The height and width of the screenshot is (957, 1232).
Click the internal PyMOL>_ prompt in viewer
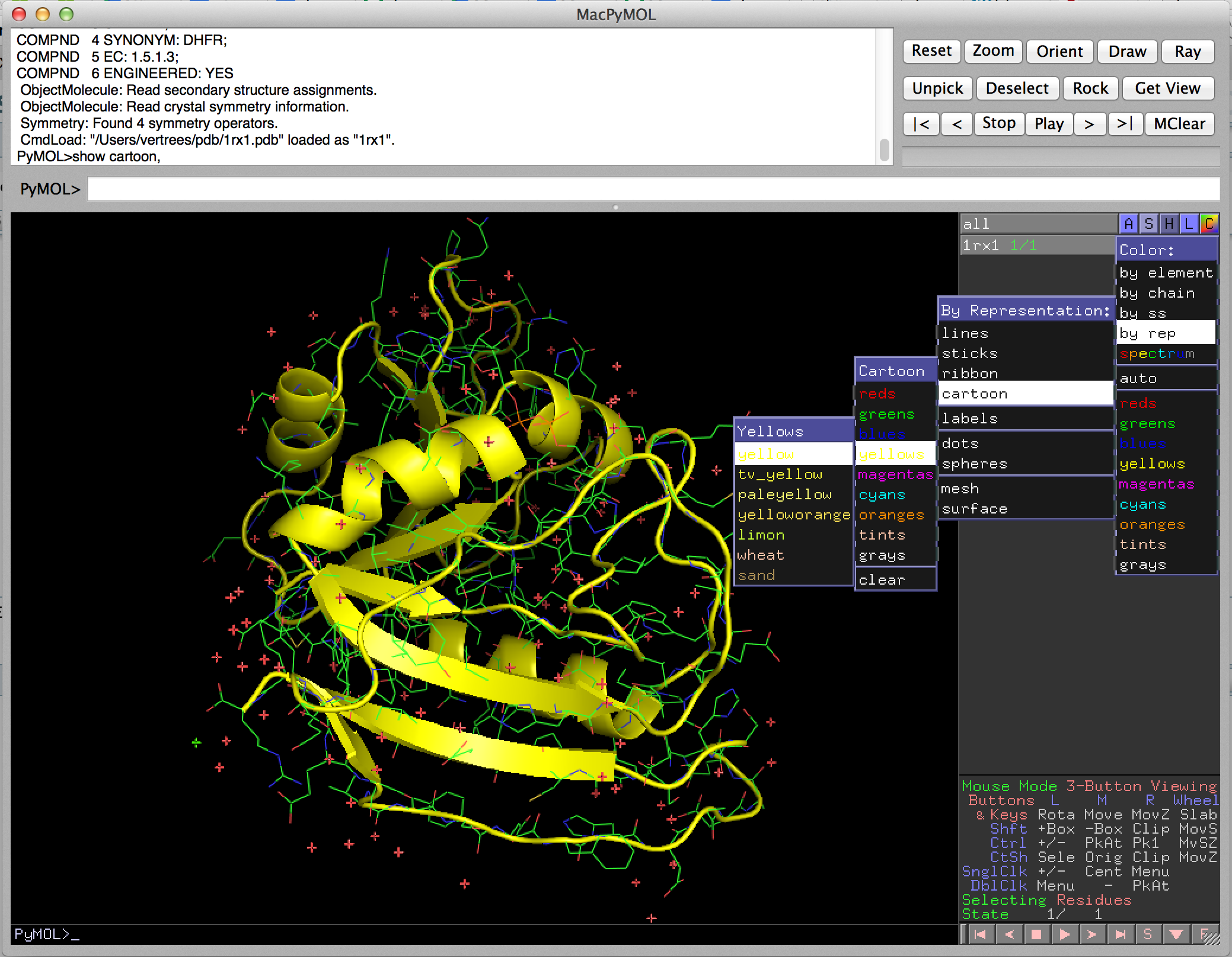point(47,934)
